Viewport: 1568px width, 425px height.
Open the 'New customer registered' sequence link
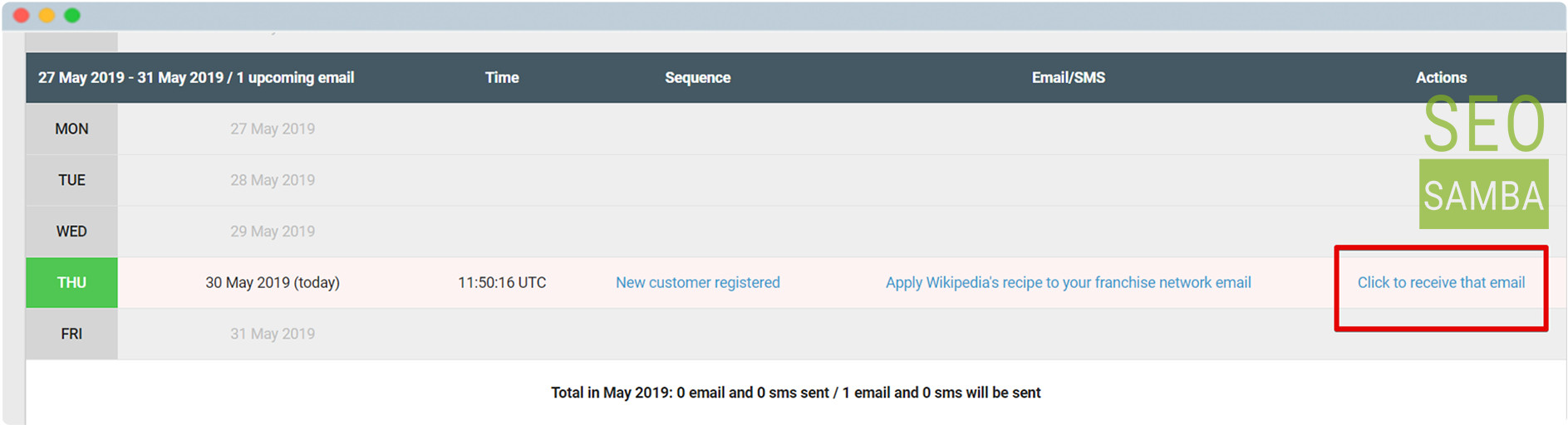coord(698,282)
